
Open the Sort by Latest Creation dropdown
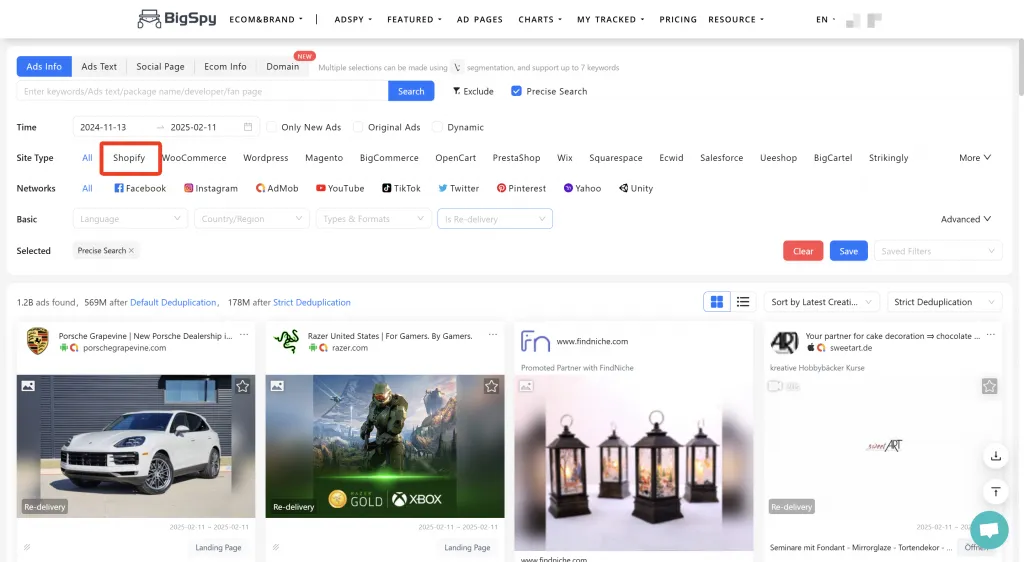[821, 302]
